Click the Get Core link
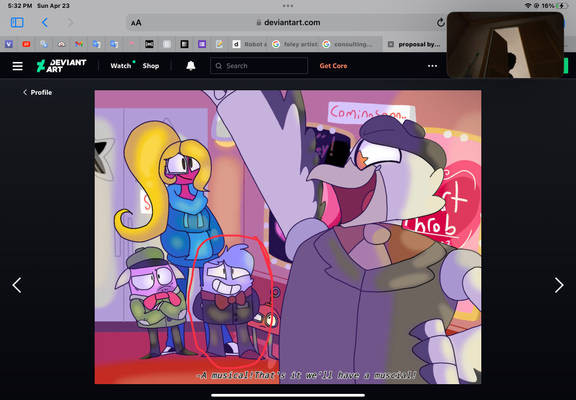The width and height of the screenshot is (576, 400). 333,66
